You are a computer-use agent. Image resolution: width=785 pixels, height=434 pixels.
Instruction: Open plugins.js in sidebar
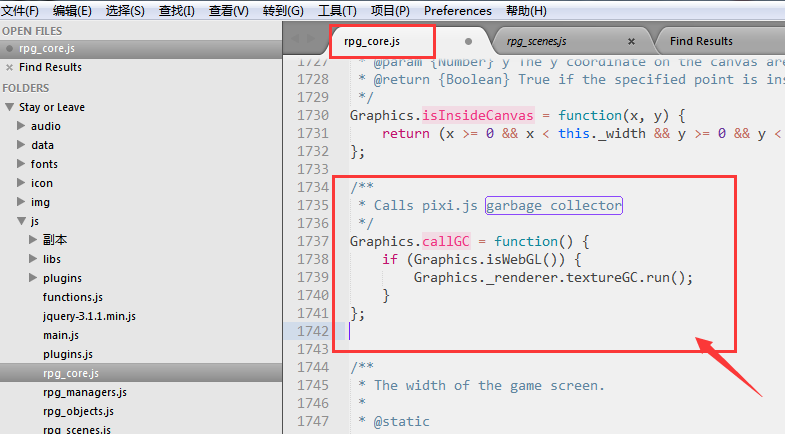tap(68, 354)
